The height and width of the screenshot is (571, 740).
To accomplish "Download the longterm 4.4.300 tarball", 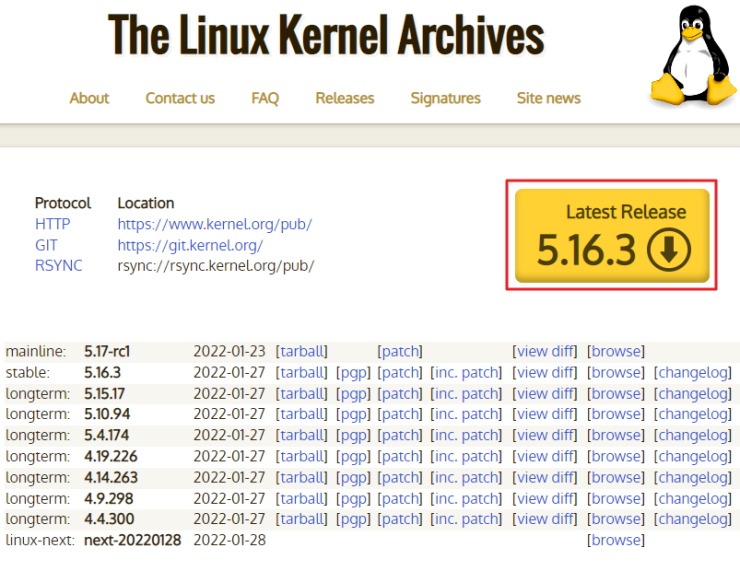I will point(302,519).
